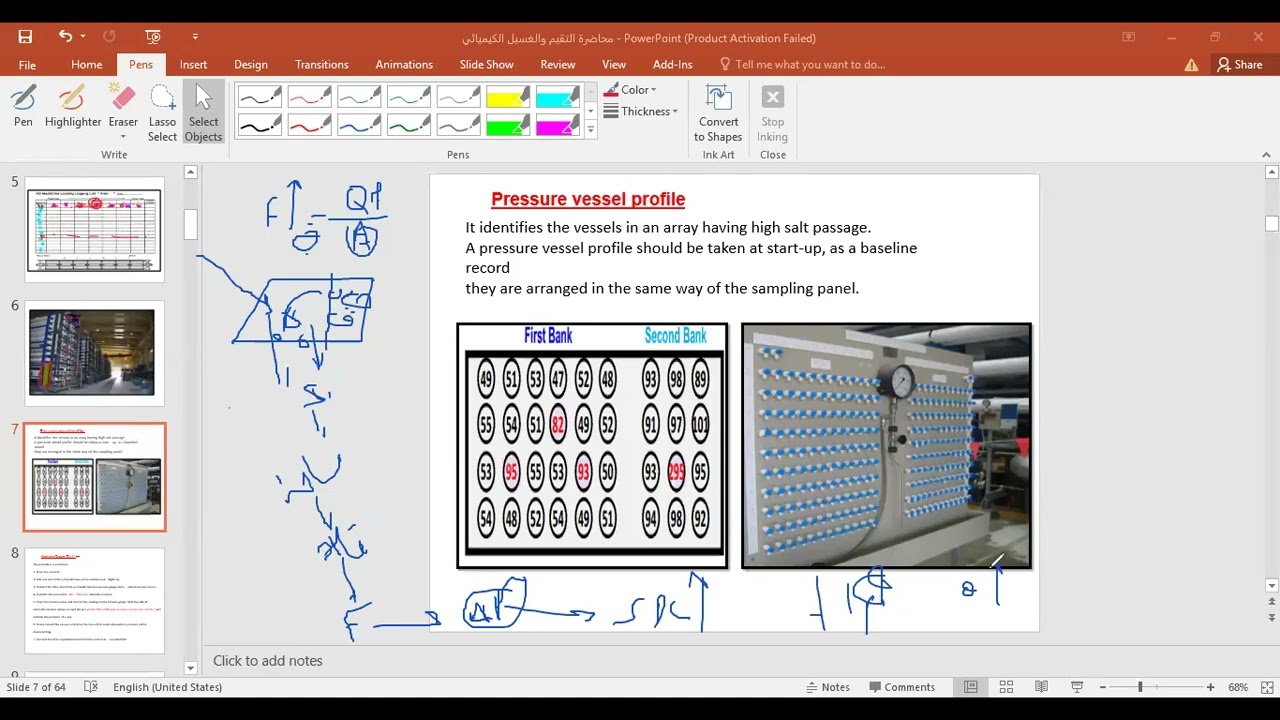Zoom out with the minus button
This screenshot has height=720, width=1280.
[1103, 687]
